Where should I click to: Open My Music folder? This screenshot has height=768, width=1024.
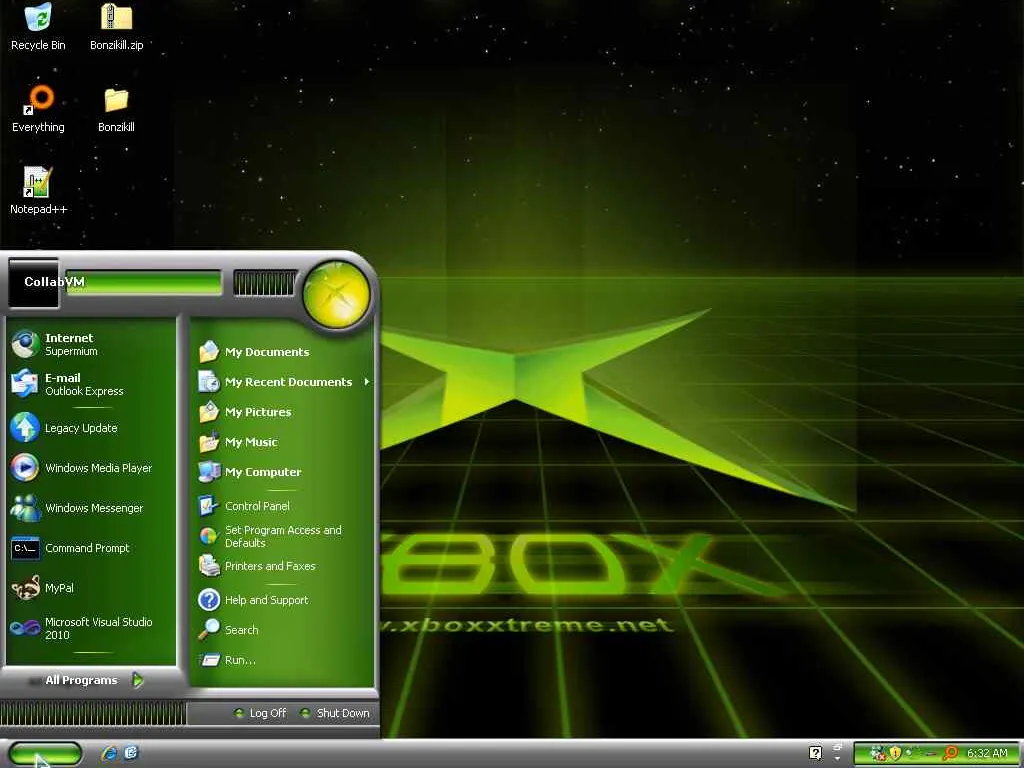click(x=283, y=442)
